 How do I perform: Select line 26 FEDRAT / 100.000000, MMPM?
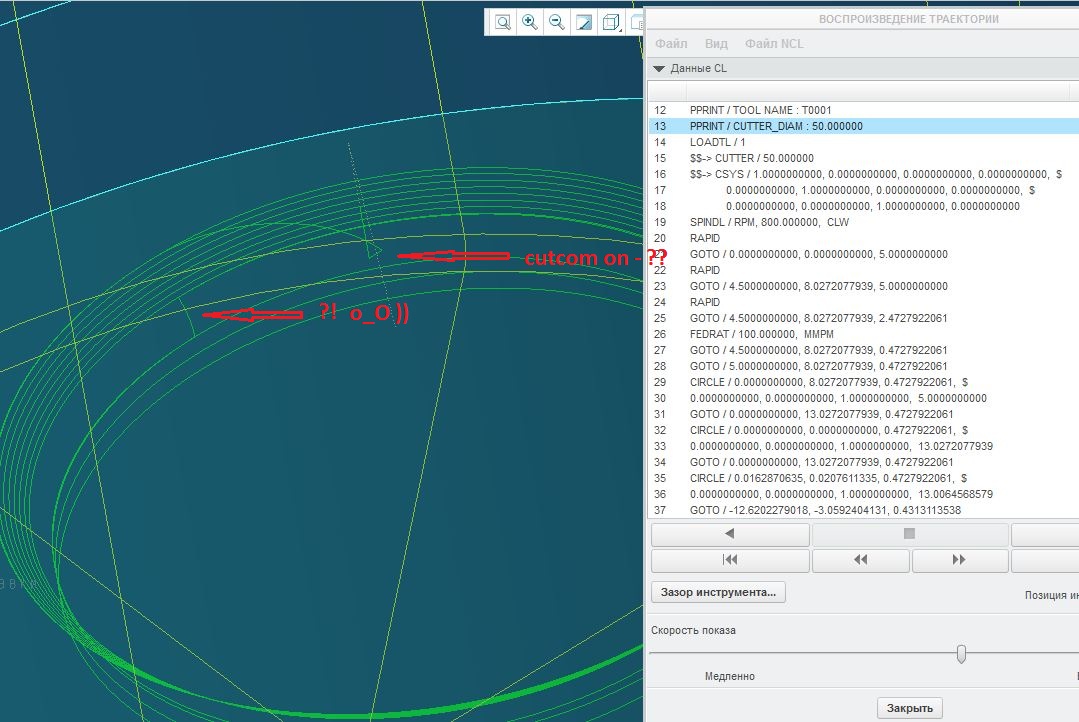point(864,334)
